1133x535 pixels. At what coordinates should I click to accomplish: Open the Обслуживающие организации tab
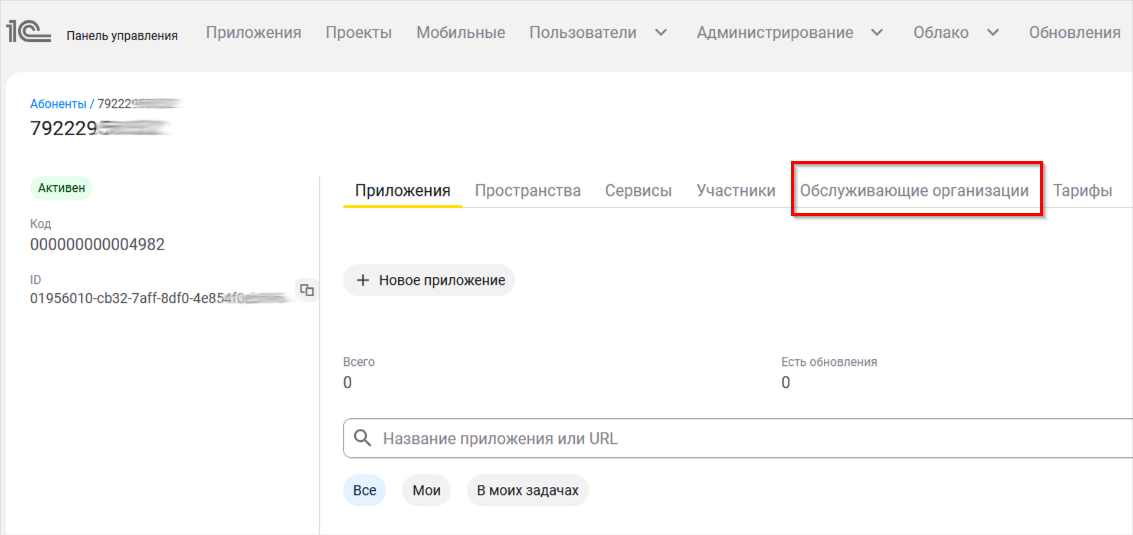914,191
